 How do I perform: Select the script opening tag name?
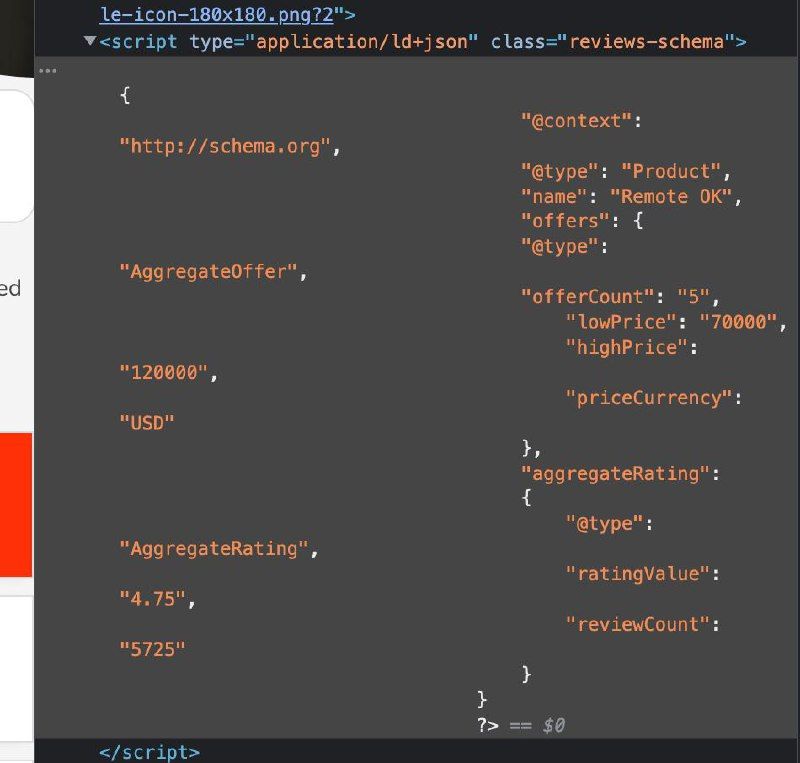pyautogui.click(x=144, y=41)
